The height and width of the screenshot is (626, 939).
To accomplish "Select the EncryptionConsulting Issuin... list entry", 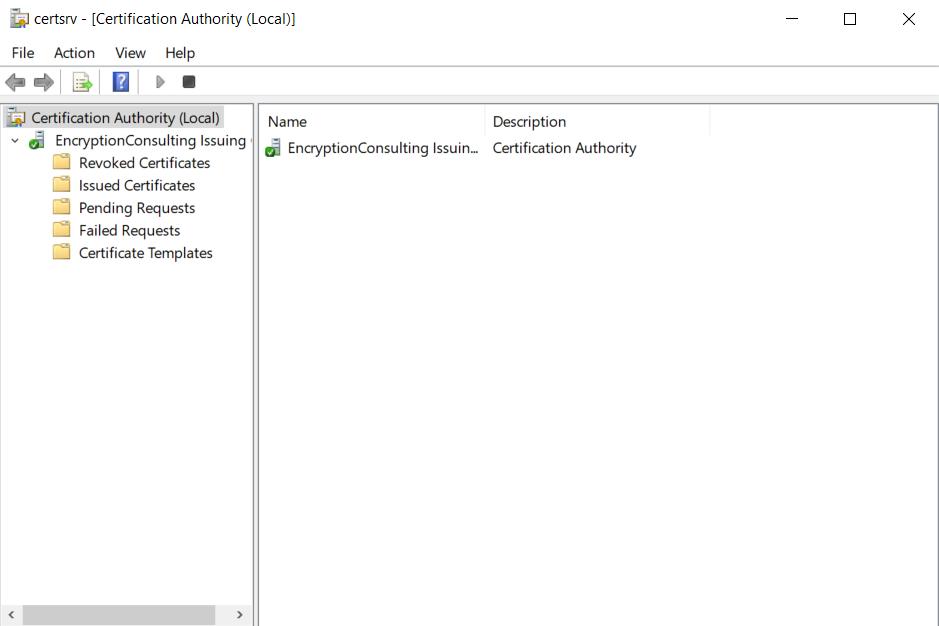I will point(383,148).
